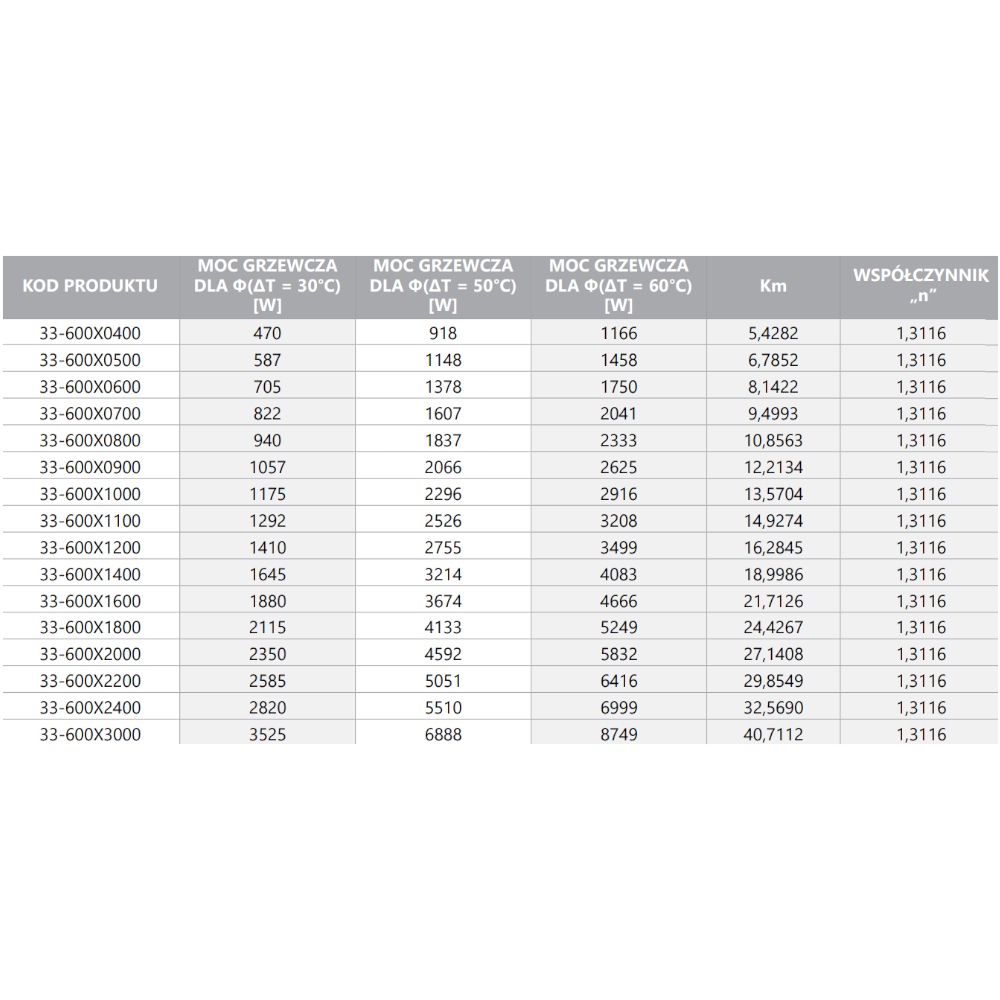Select product code 33-600X0700
Screen dimensions: 1000x1000
[90, 414]
